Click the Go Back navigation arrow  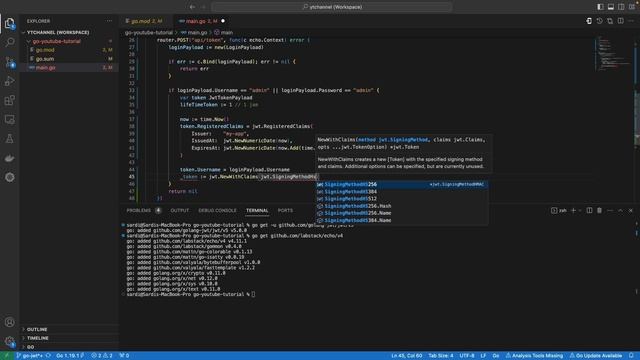coord(192,7)
